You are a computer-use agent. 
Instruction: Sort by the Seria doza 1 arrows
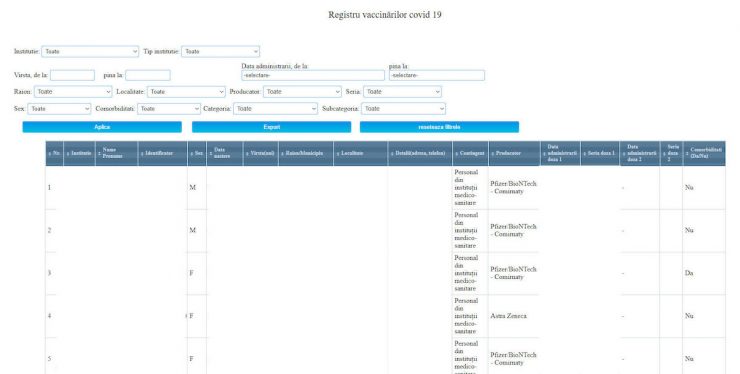tap(584, 154)
